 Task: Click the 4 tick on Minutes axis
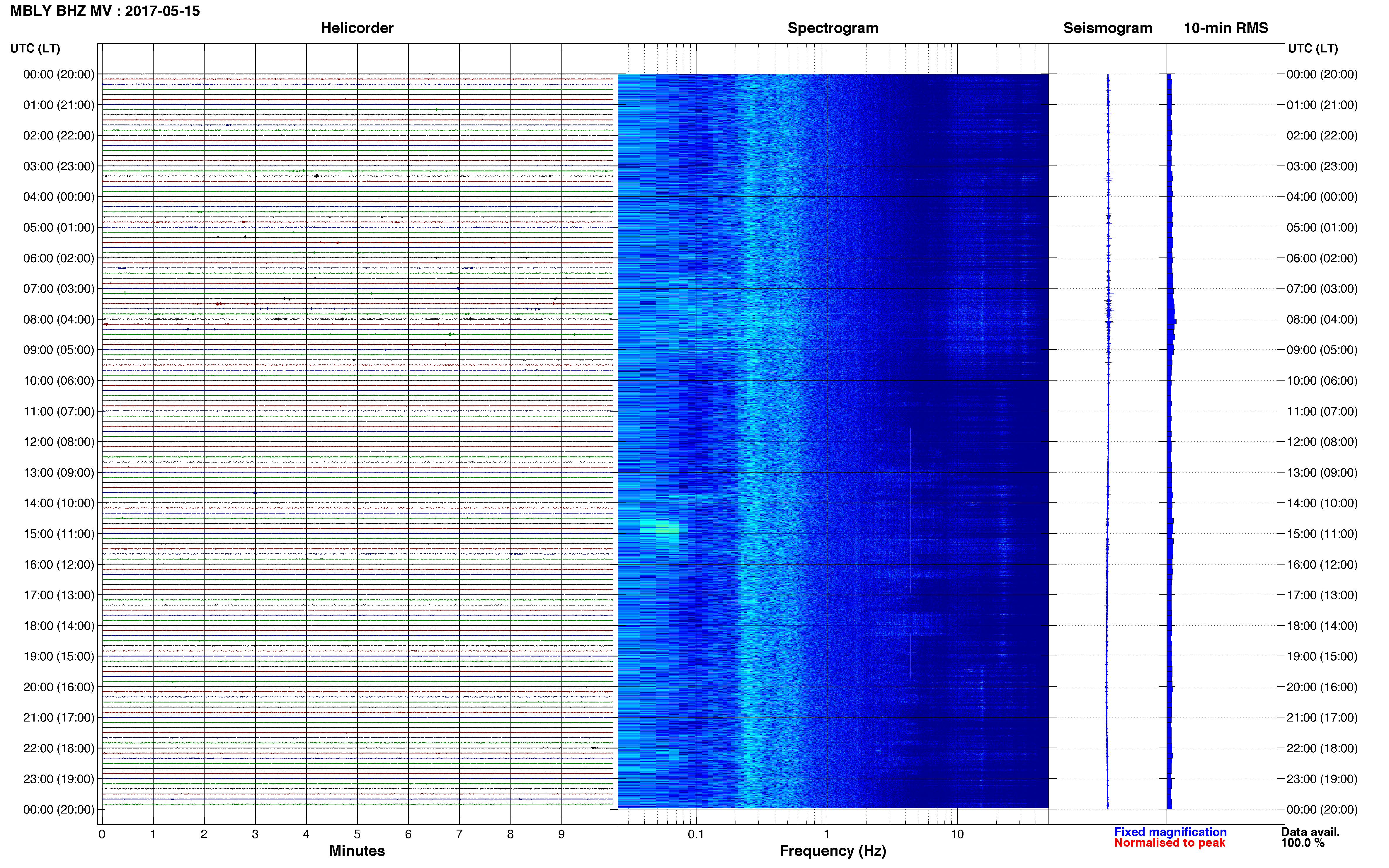pyautogui.click(x=306, y=834)
